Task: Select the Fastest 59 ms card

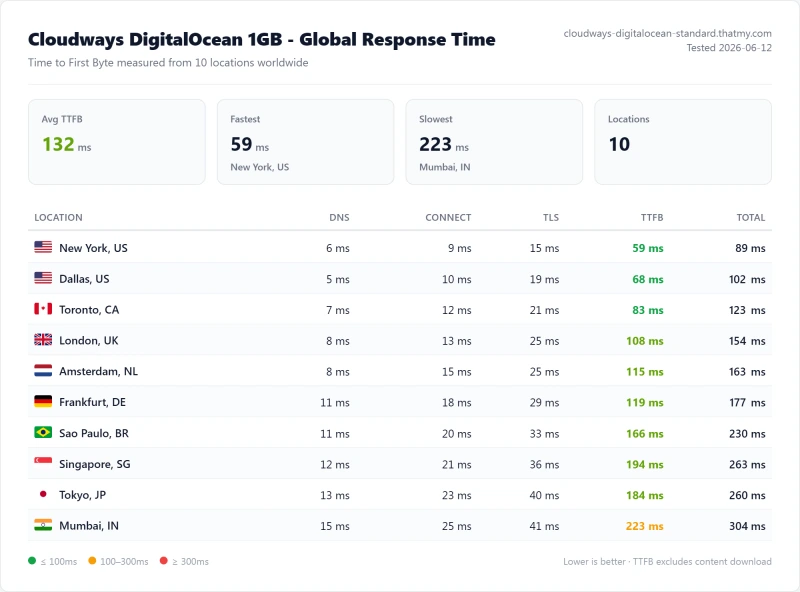Action: pyautogui.click(x=306, y=142)
